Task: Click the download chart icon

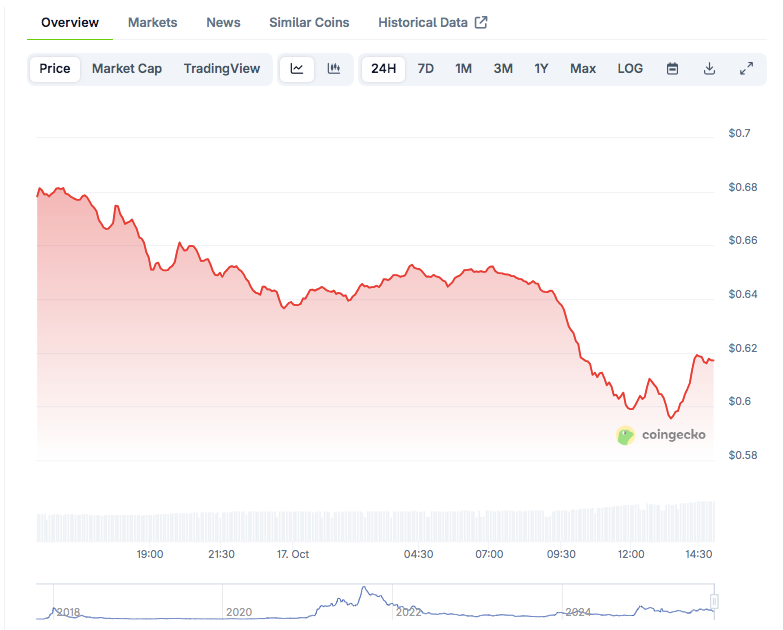Action: click(709, 69)
